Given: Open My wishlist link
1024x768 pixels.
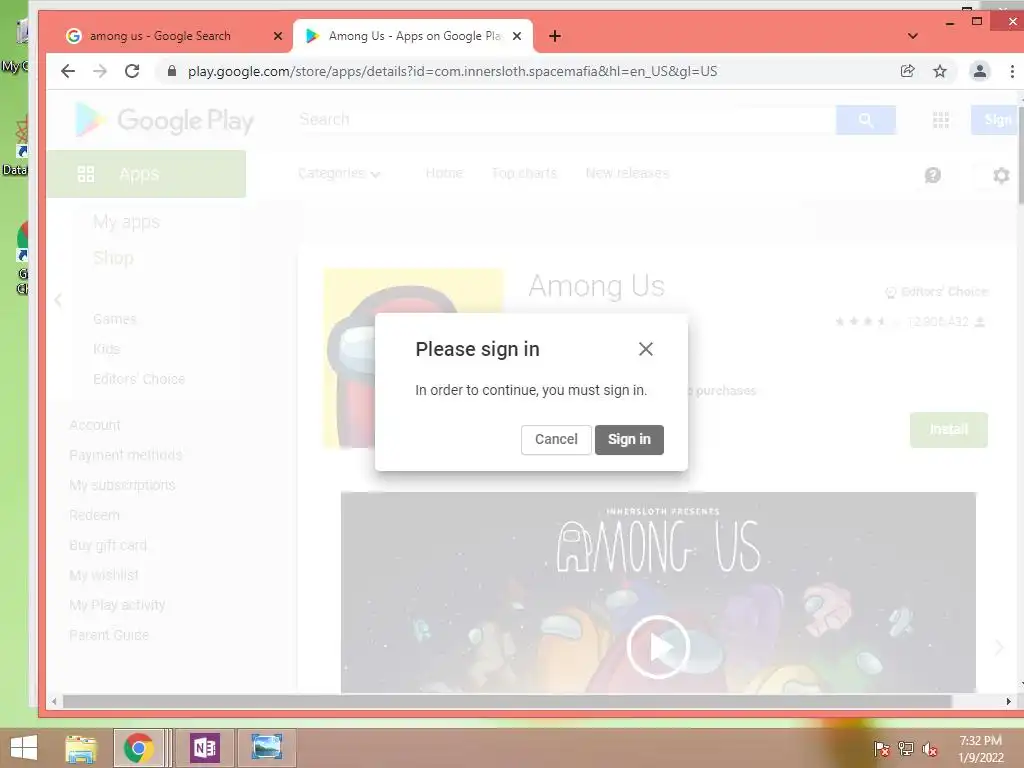Looking at the screenshot, I should pos(104,575).
